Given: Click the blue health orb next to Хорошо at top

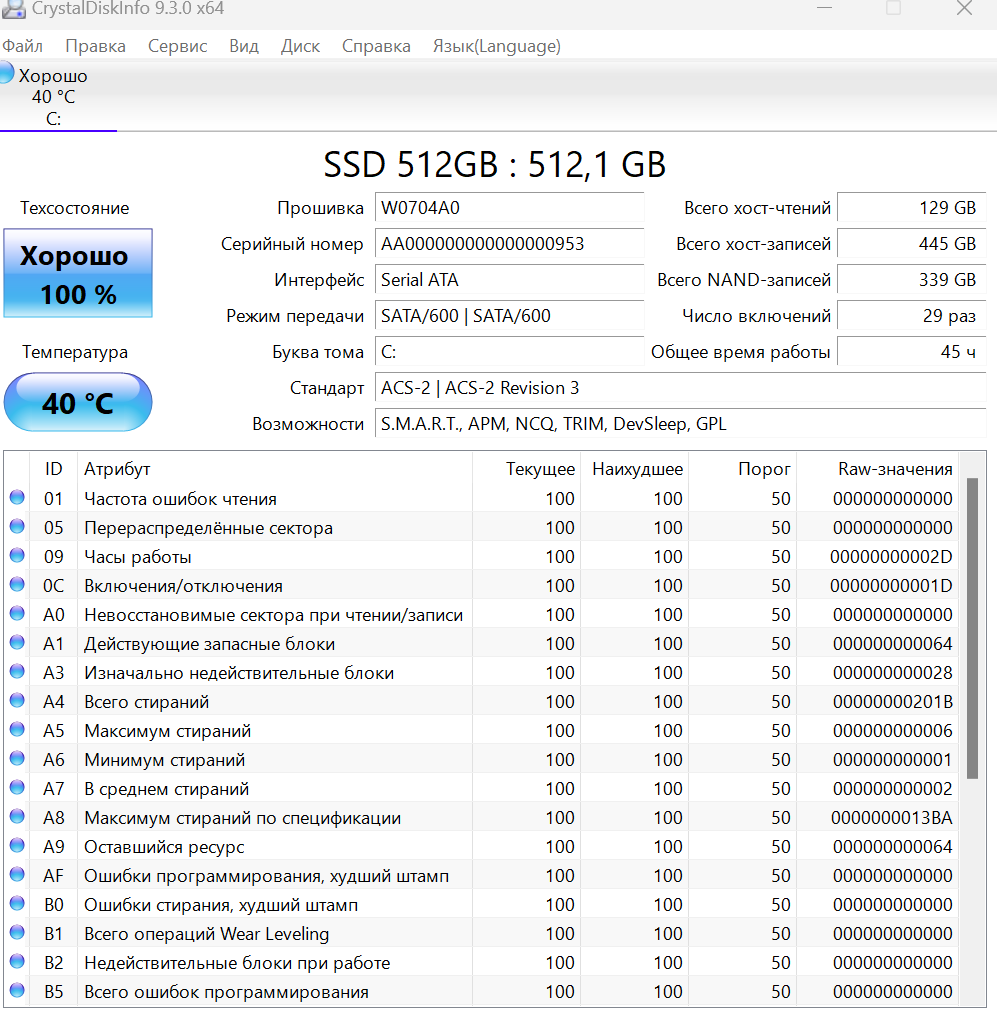Looking at the screenshot, I should tap(6, 75).
